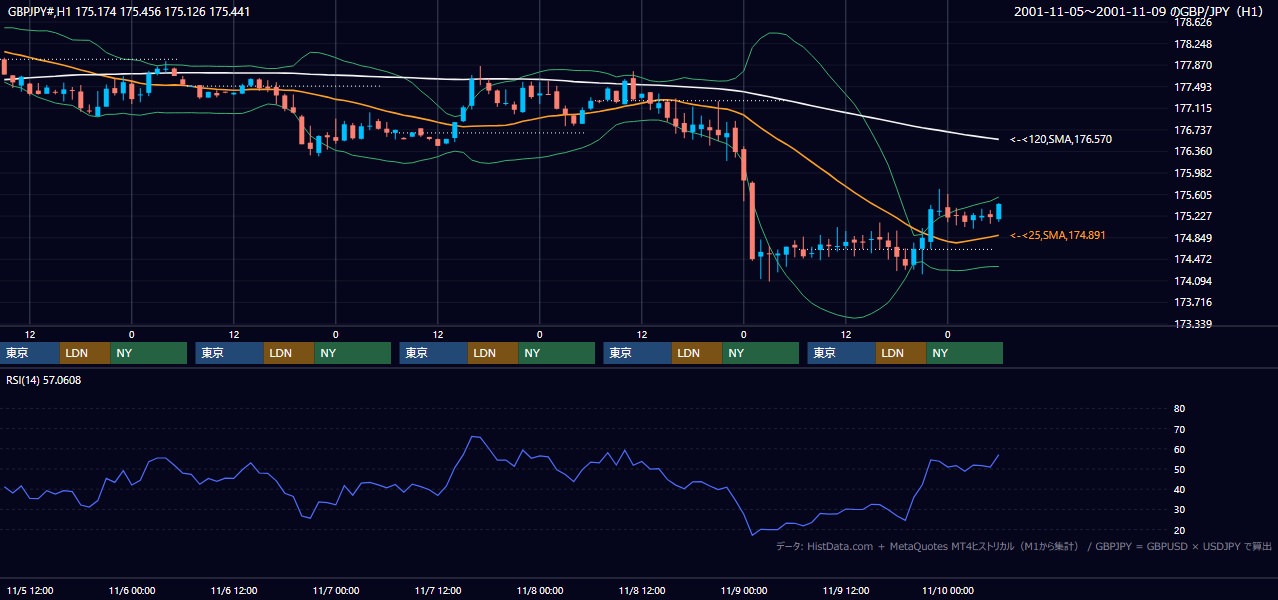
Task: Click the '11/9 00:00' date label
Action: click(x=743, y=590)
